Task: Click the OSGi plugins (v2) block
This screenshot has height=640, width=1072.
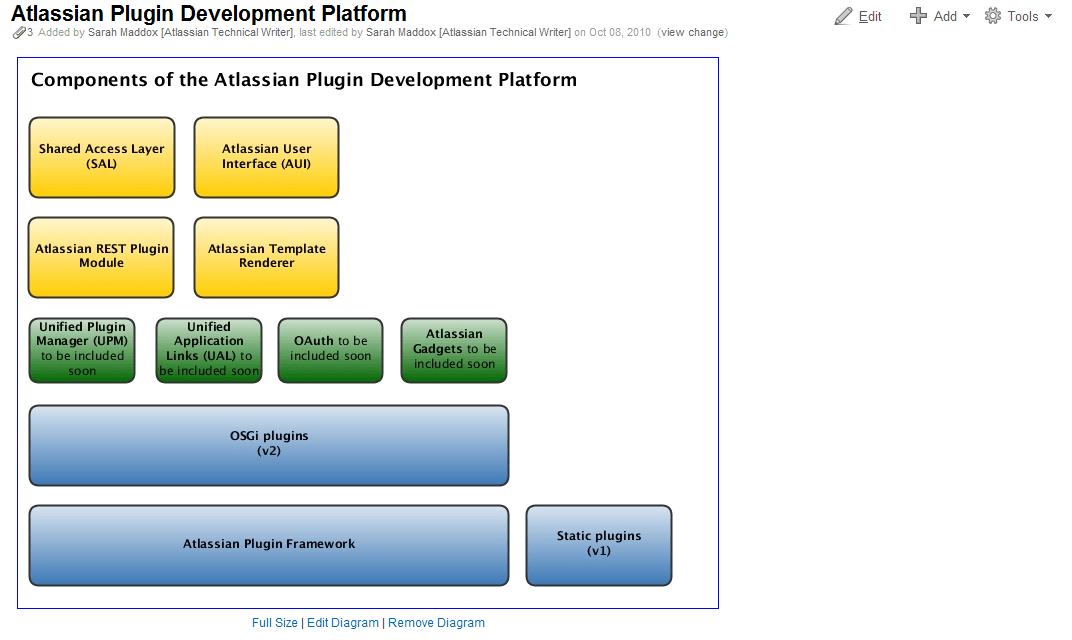Action: click(x=269, y=445)
